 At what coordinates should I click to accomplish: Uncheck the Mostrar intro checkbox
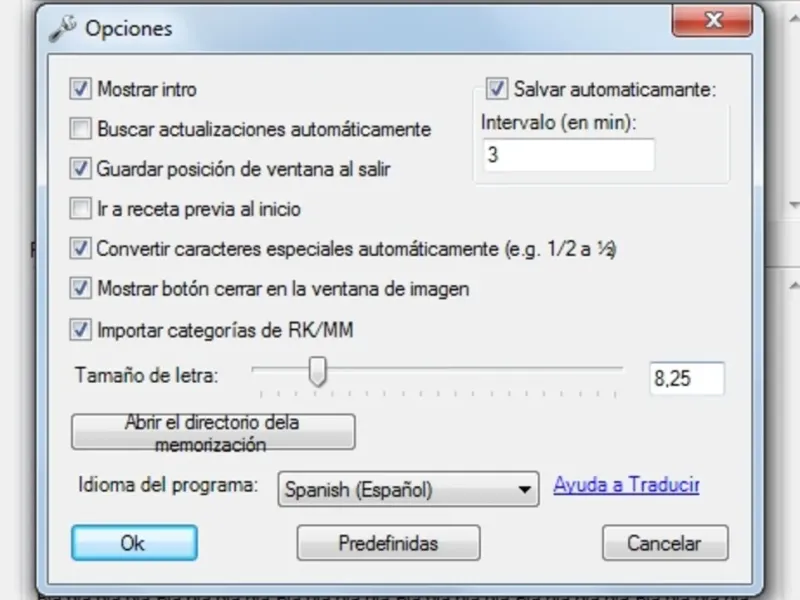click(81, 89)
